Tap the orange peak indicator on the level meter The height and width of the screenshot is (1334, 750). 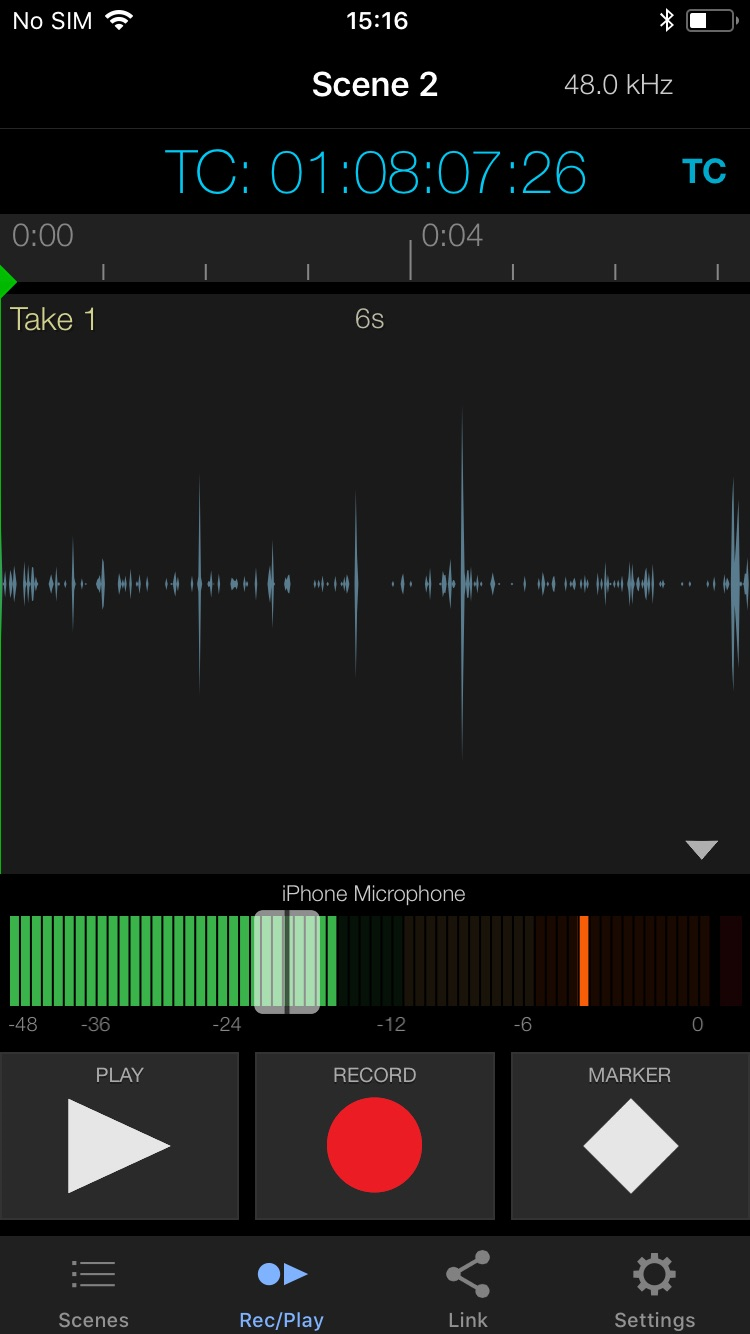584,961
